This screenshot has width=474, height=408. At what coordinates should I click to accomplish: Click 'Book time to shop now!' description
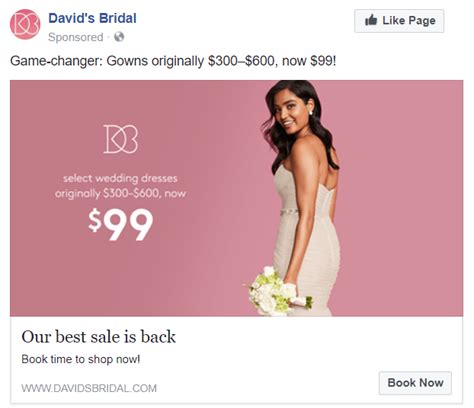click(81, 359)
